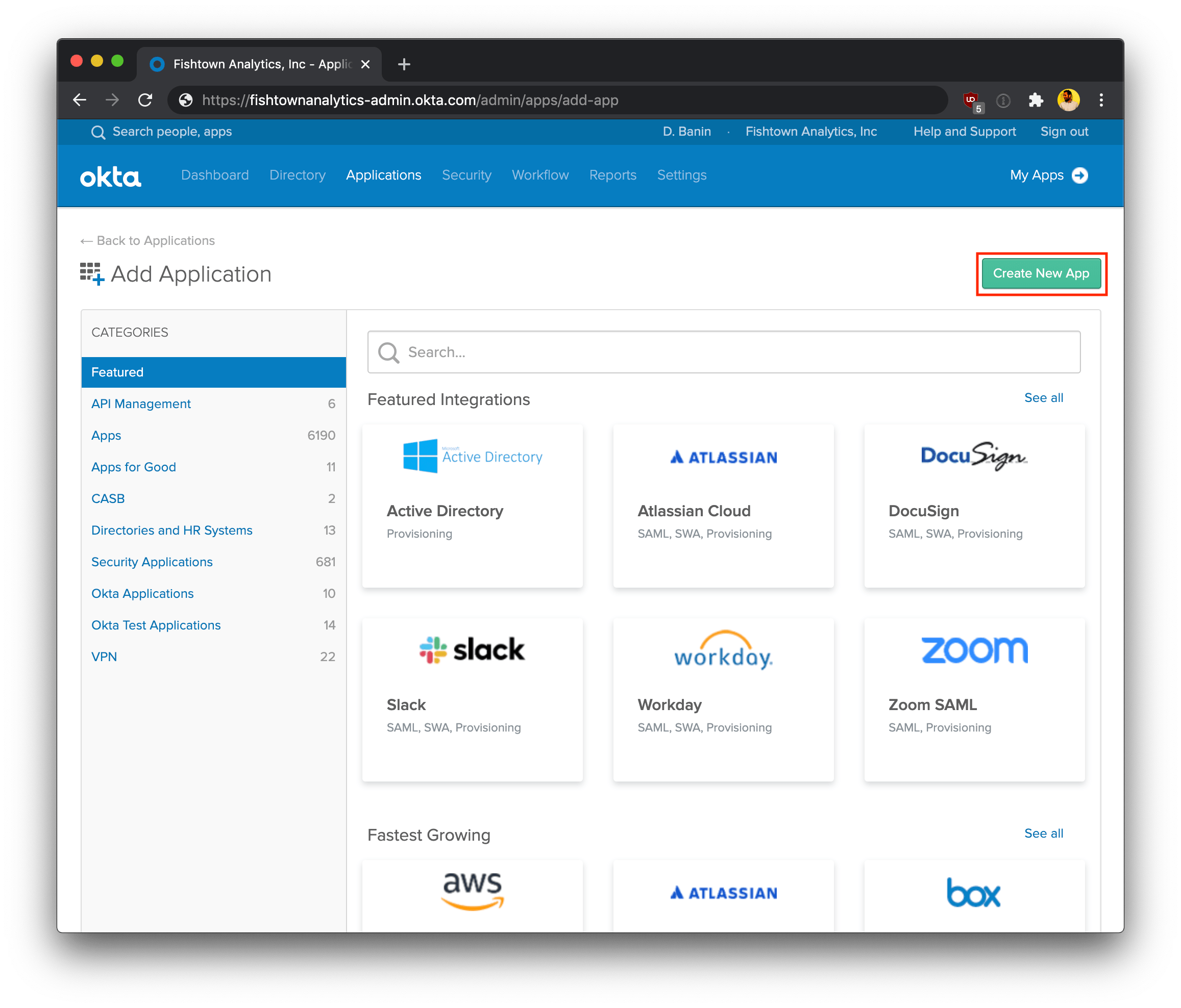Select the Security Applications category
The width and height of the screenshot is (1181, 1008).
click(152, 562)
